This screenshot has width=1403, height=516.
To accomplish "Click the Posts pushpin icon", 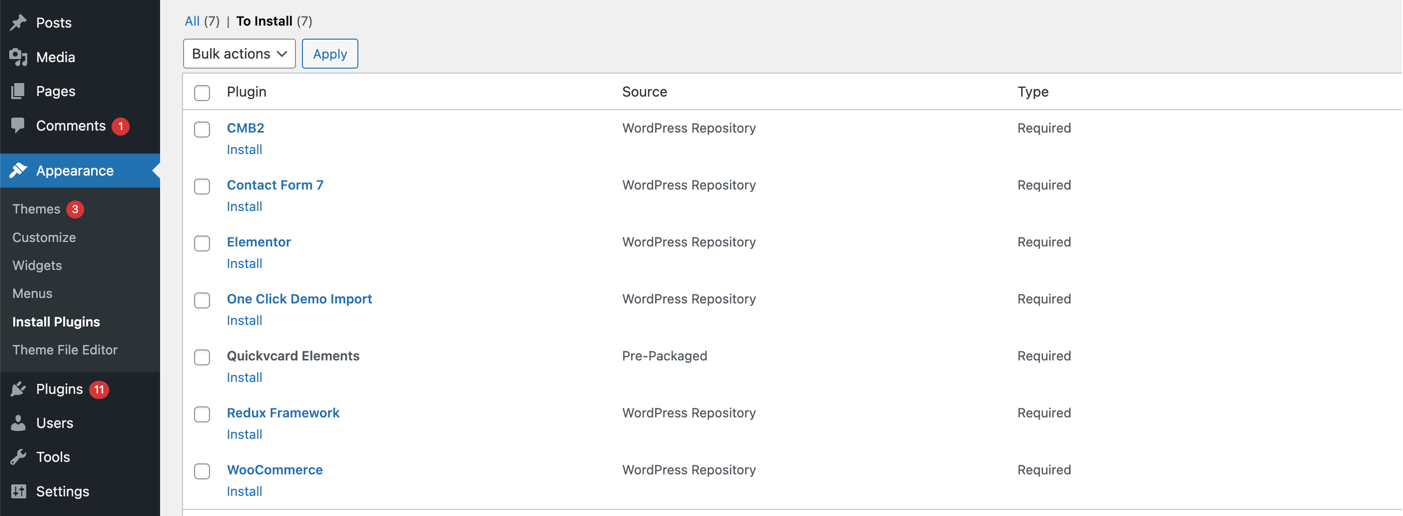I will tap(18, 23).
